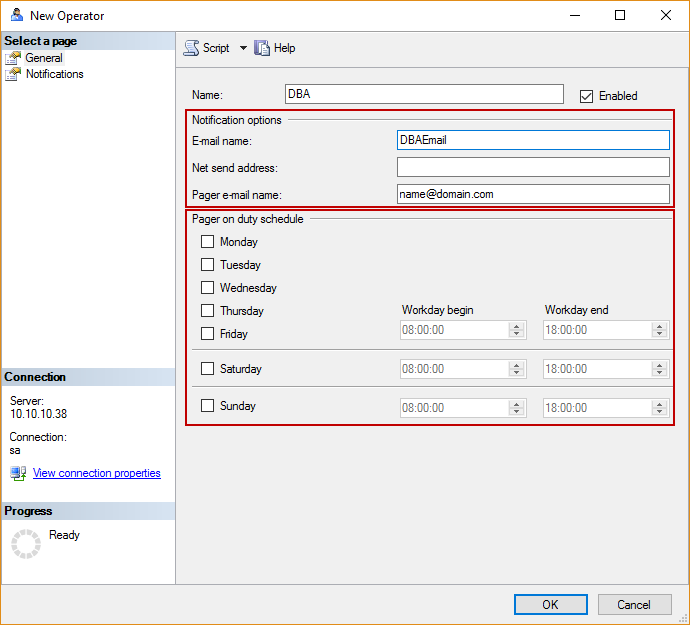The width and height of the screenshot is (690, 625).
Task: Check the Monday pager duty box
Action: 207,242
